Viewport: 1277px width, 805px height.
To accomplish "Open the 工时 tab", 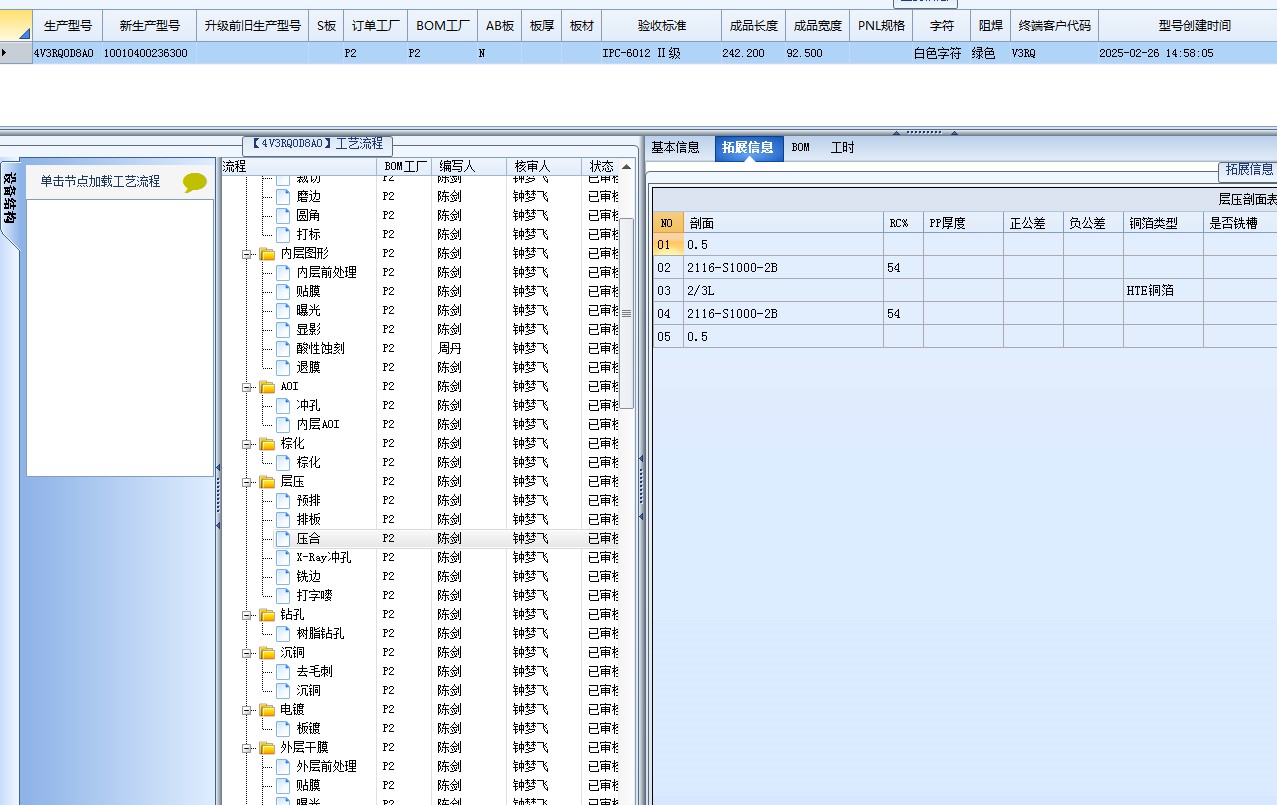I will click(842, 147).
